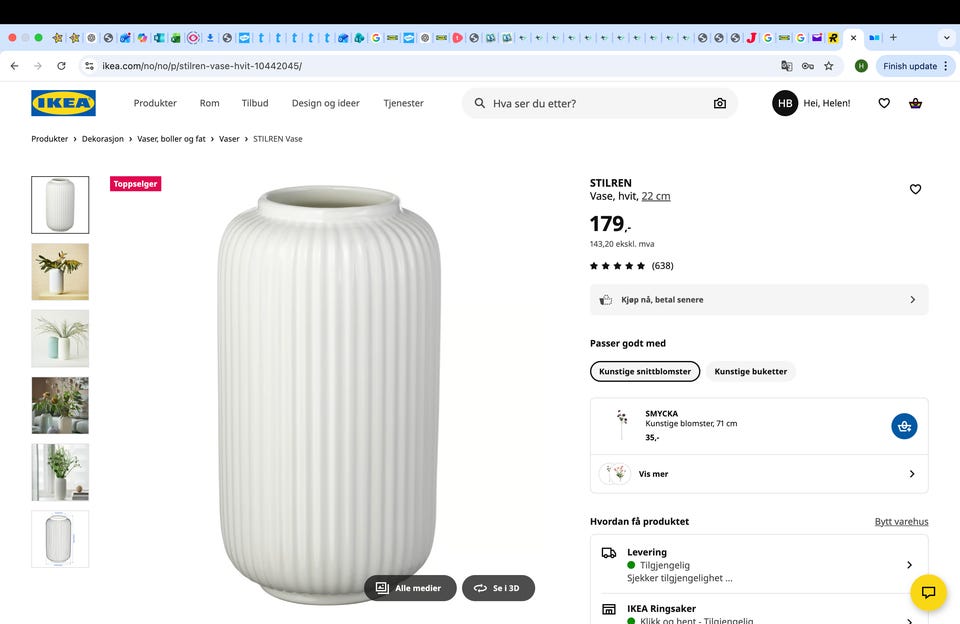The height and width of the screenshot is (624, 960).
Task: Click the 22 cm size link
Action: [x=656, y=196]
